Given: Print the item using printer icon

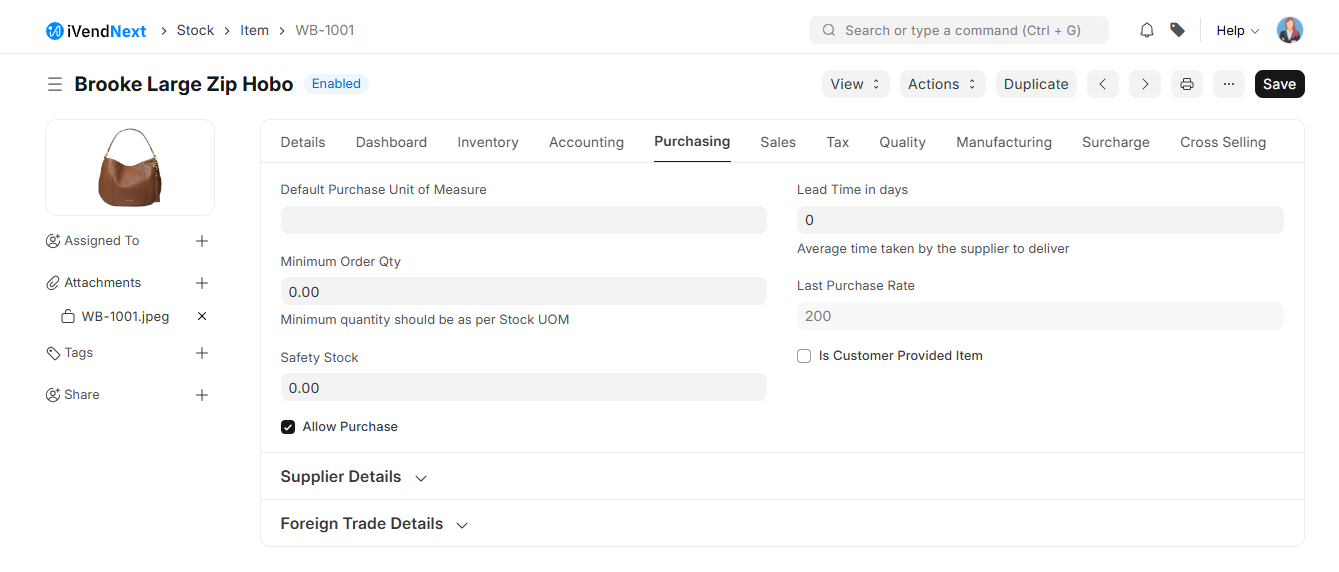Looking at the screenshot, I should 1186,84.
